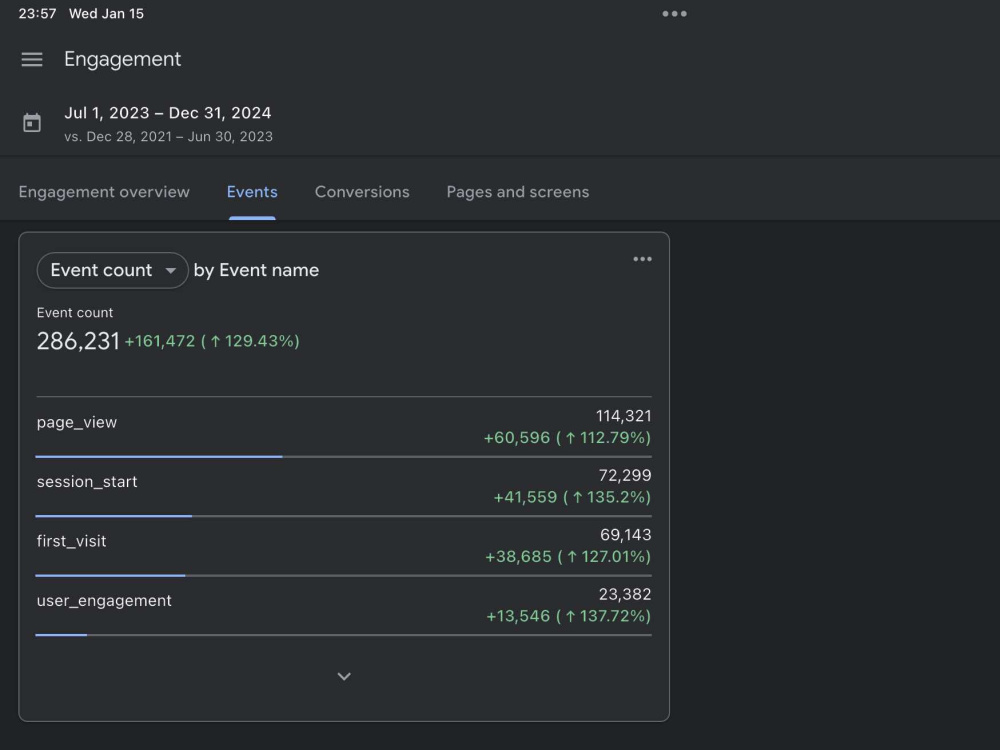The width and height of the screenshot is (1000, 750).
Task: Click the 'by Event name' label
Action: click(256, 270)
